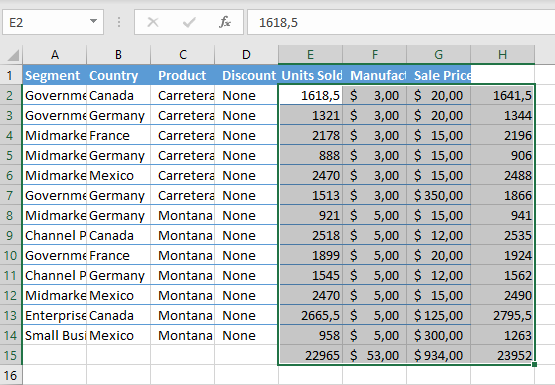
Task: Click cell E5 with value 888
Action: tap(310, 155)
